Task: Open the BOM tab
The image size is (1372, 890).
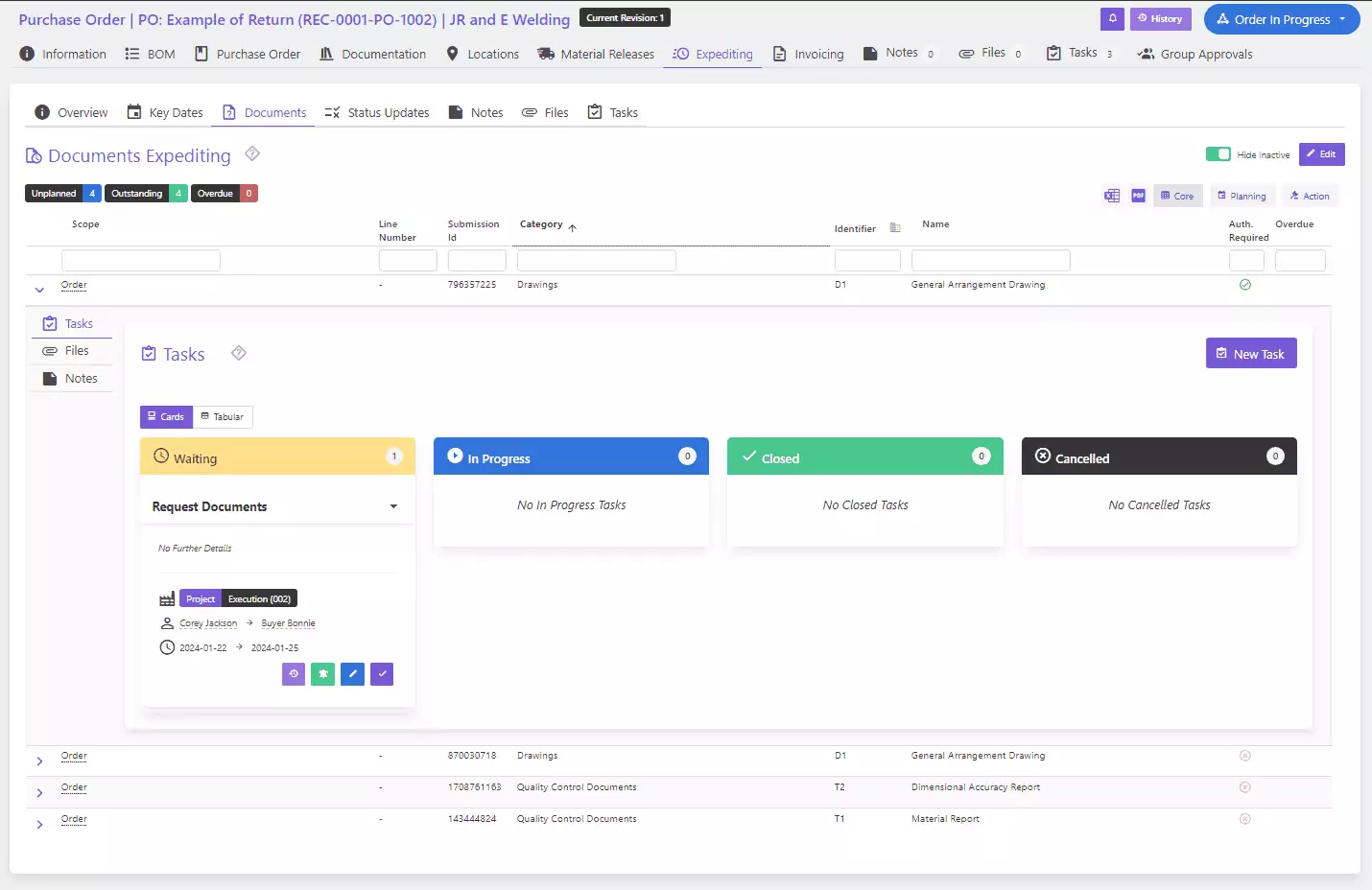Action: point(150,54)
